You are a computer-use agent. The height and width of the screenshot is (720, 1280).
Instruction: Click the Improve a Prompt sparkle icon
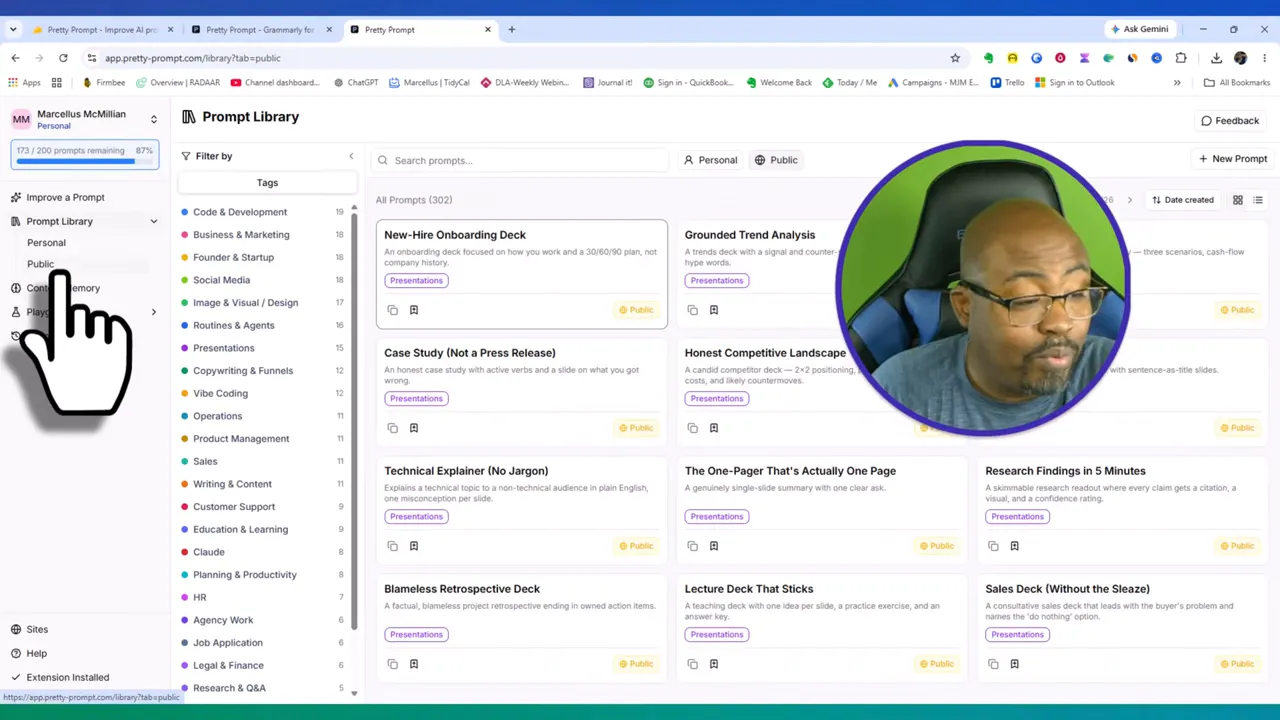(x=16, y=197)
